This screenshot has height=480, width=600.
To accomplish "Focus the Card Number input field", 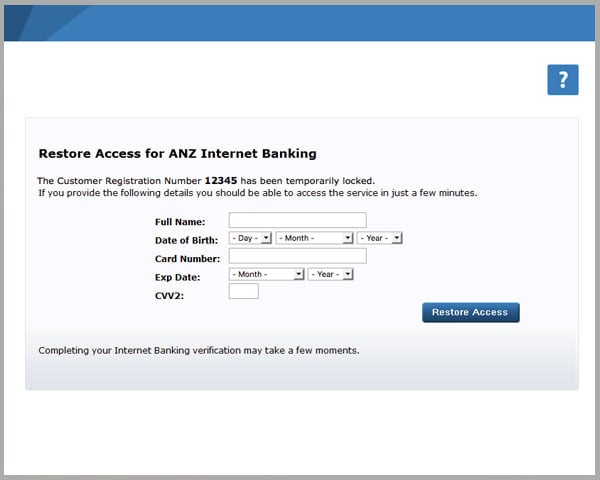I will (x=297, y=256).
